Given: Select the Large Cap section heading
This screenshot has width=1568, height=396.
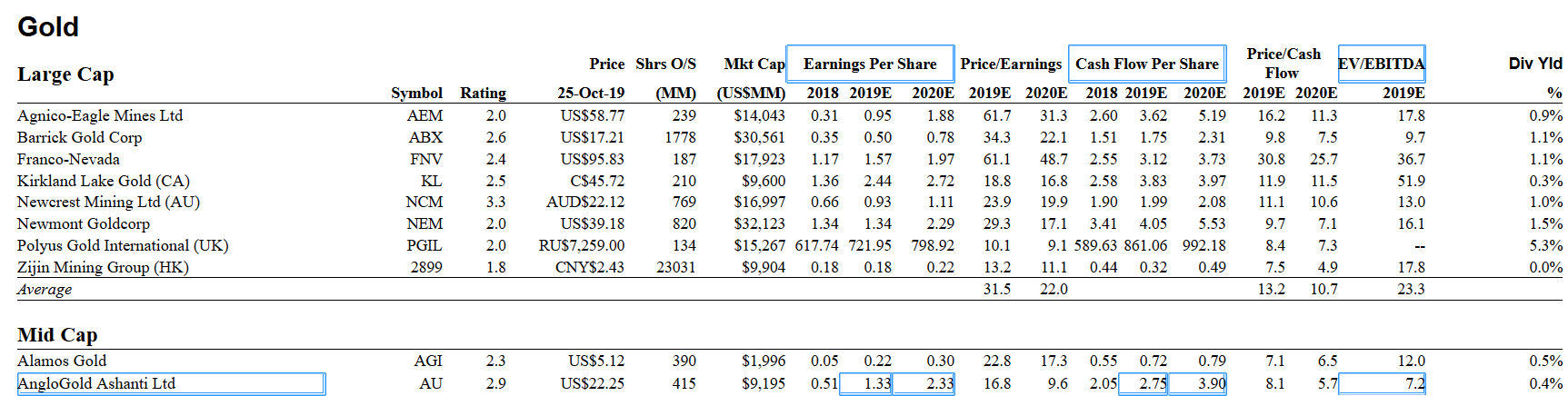Looking at the screenshot, I should click(x=65, y=74).
